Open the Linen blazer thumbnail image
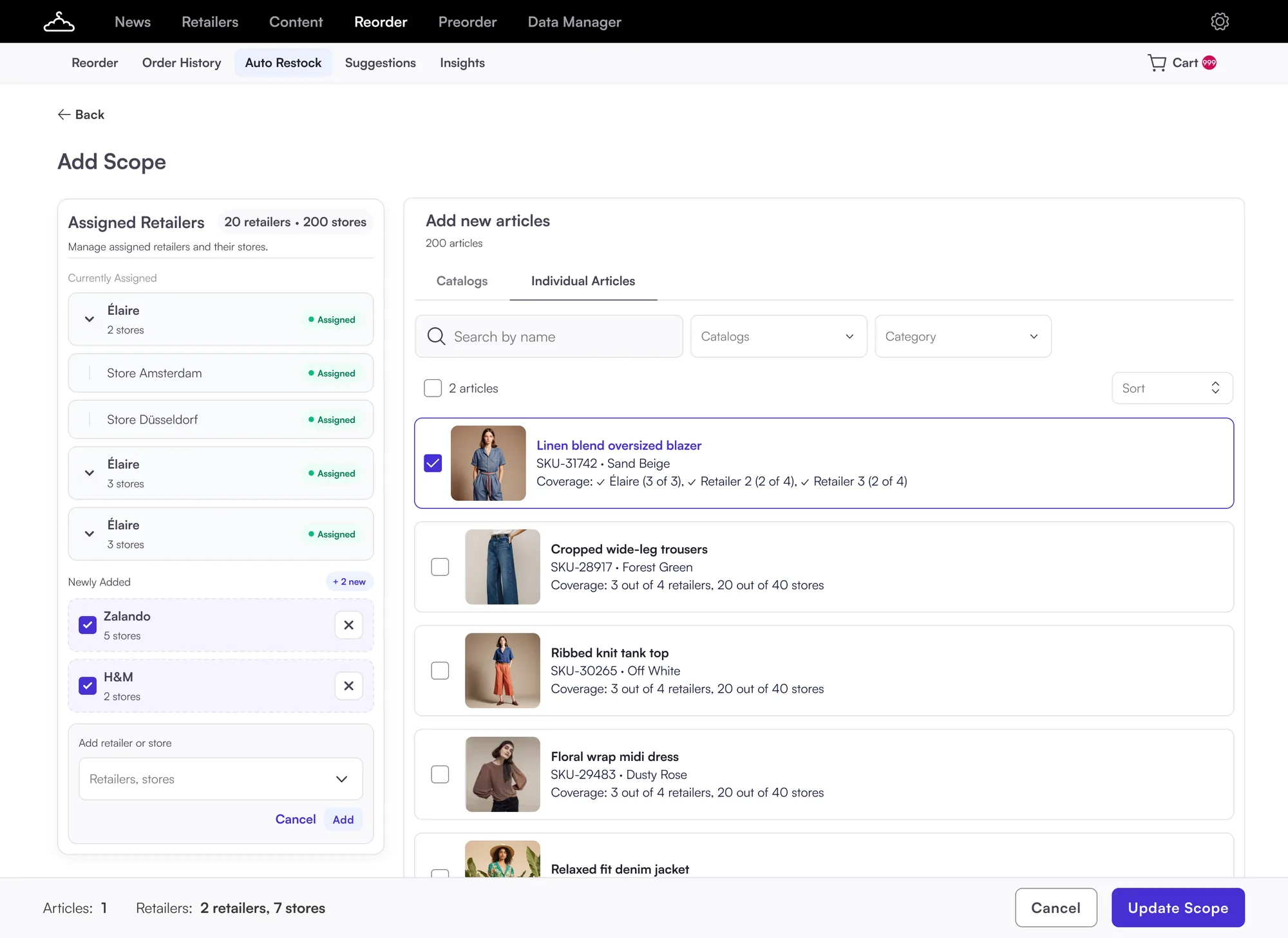 click(x=488, y=463)
